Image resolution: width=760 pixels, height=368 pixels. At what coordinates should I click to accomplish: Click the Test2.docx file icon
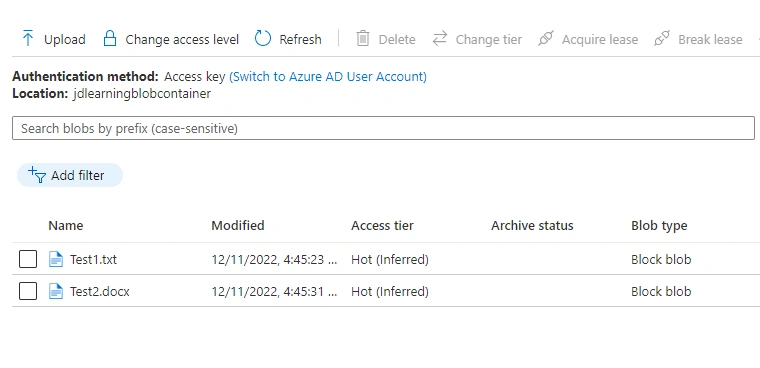pyautogui.click(x=56, y=291)
